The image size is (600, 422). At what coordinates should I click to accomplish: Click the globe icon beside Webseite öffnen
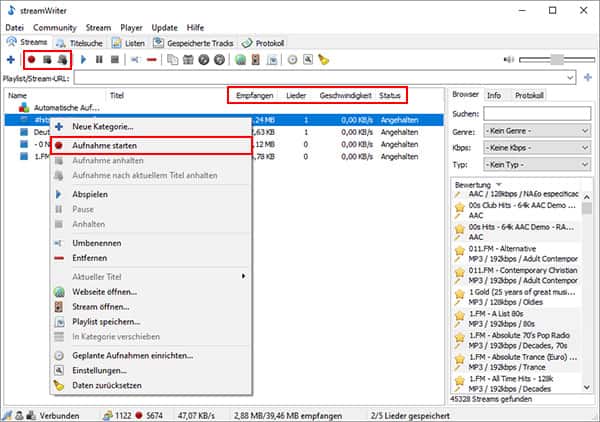(59, 292)
